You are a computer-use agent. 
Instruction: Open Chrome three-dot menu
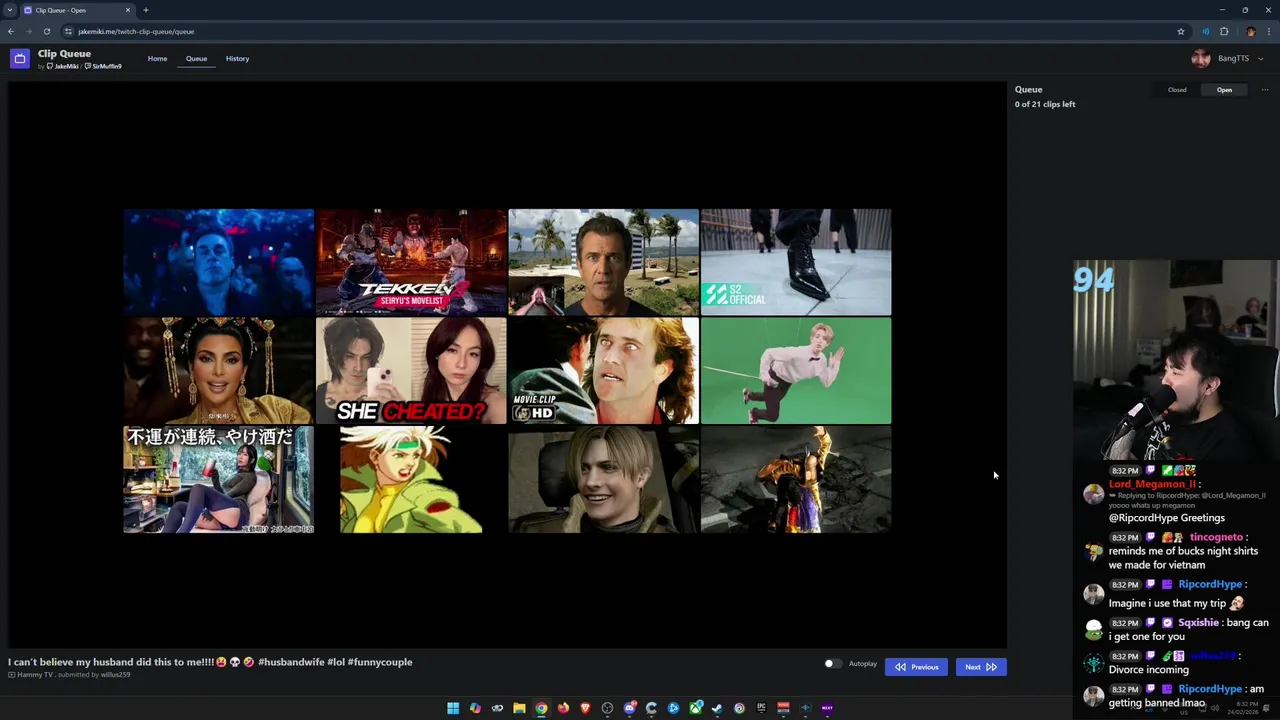pos(1268,31)
